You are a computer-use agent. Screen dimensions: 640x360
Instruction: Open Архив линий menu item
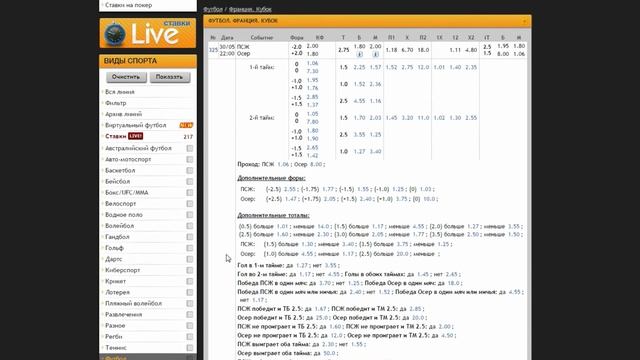pyautogui.click(x=123, y=114)
